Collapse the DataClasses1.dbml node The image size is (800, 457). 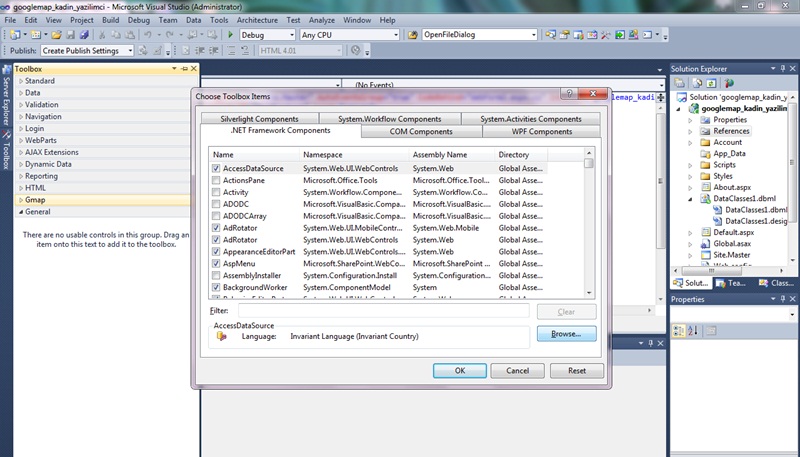[690, 199]
